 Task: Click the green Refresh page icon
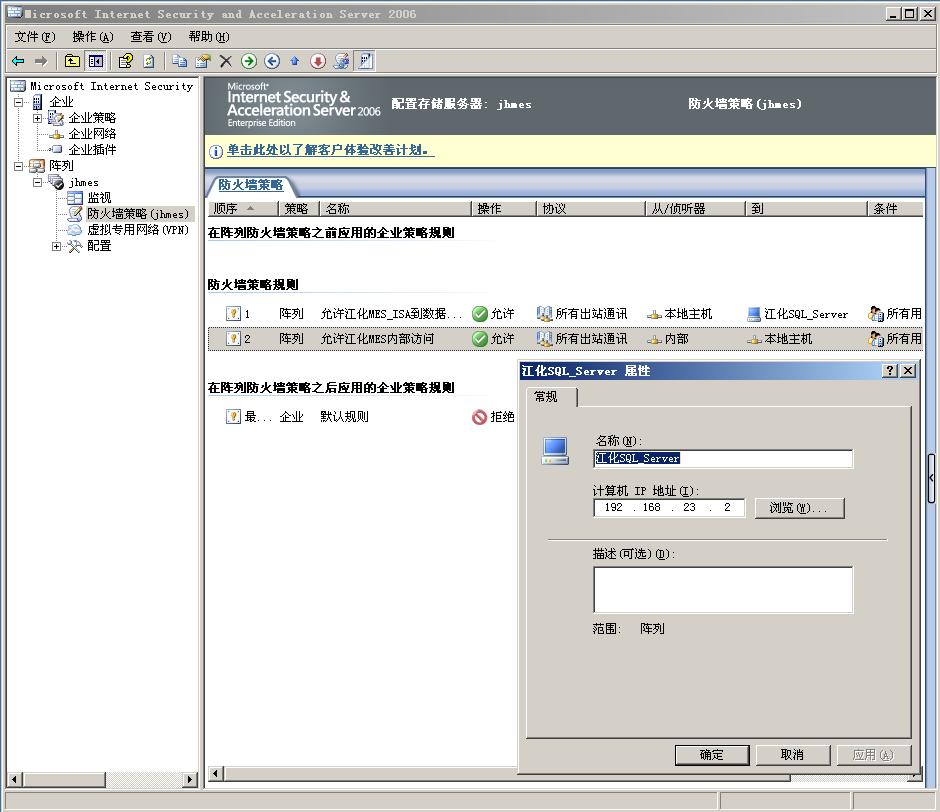pos(149,61)
